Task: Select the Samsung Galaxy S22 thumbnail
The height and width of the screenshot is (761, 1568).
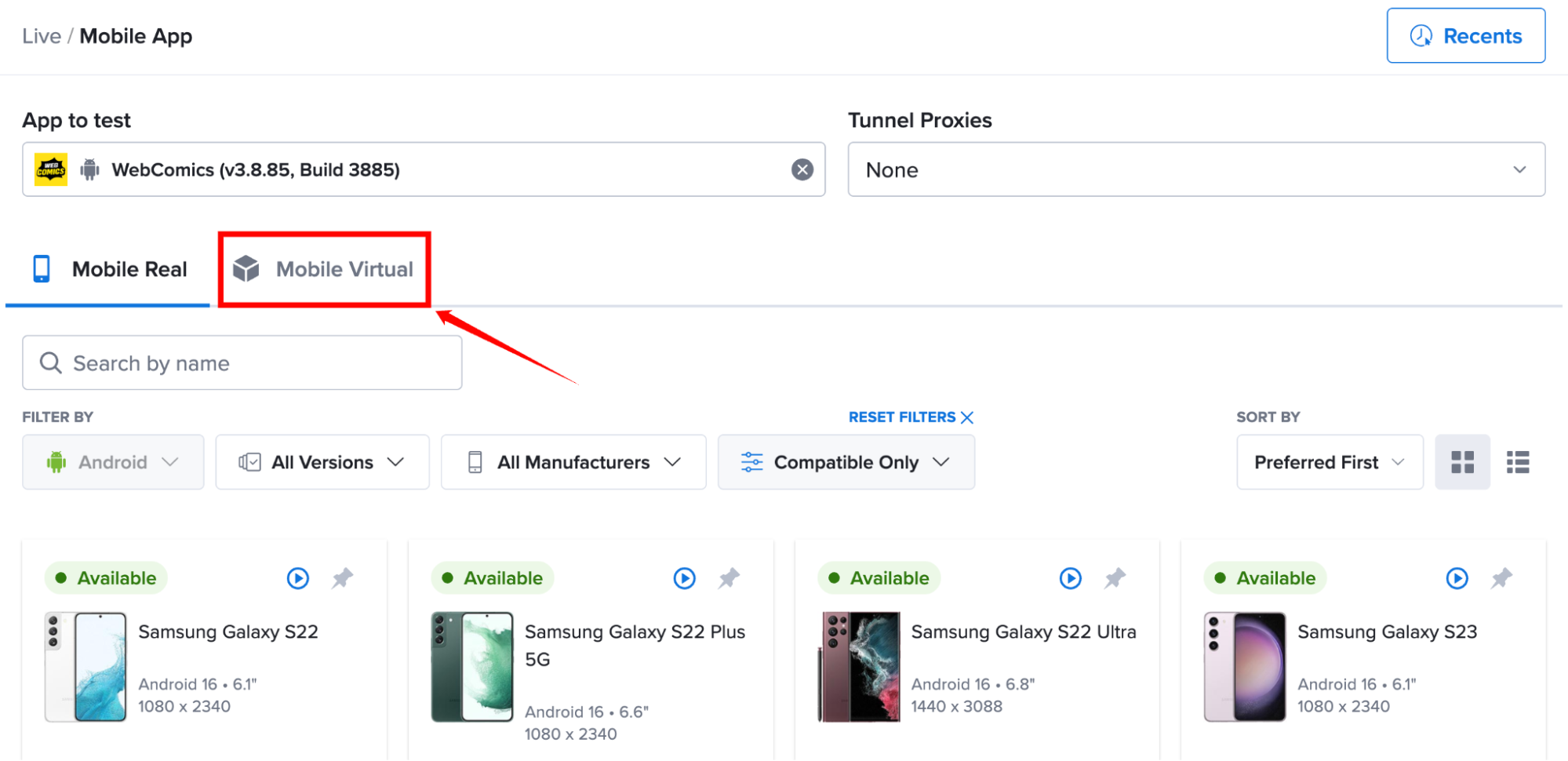Action: pos(85,667)
